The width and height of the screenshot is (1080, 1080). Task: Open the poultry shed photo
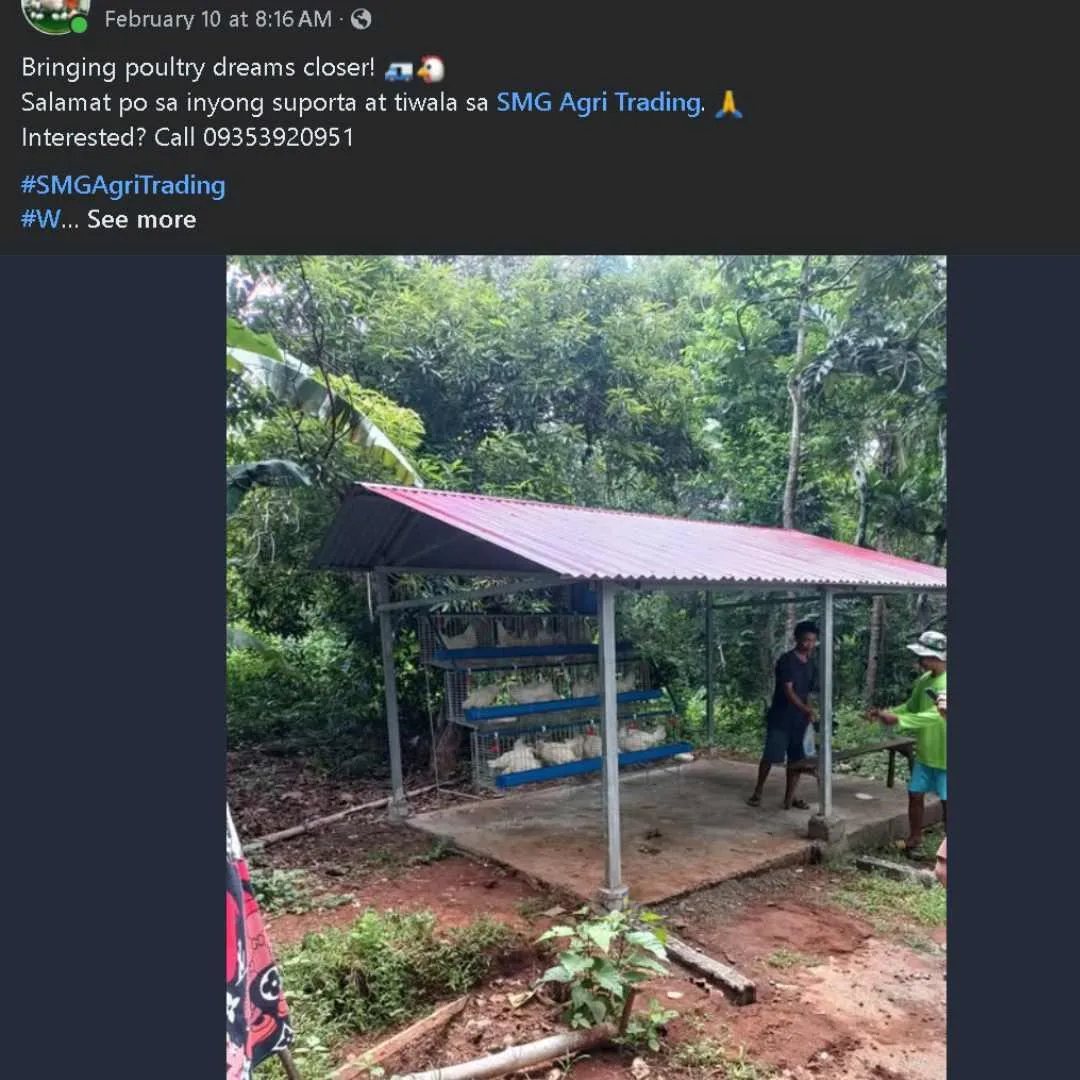586,667
